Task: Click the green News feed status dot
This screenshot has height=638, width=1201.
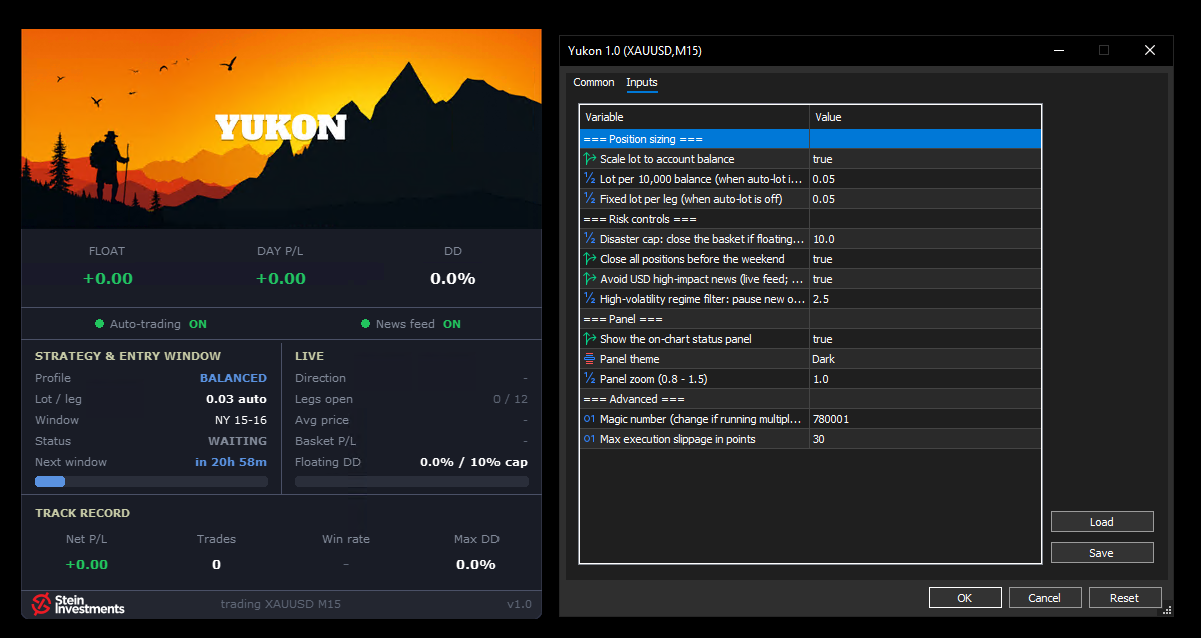Action: pos(365,324)
